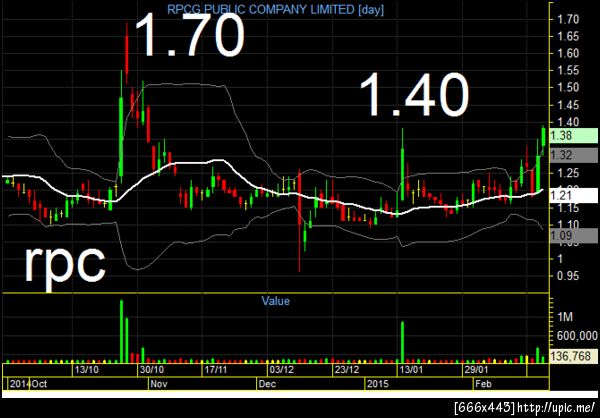Select the Dec month label
Image resolution: width=600 pixels, height=418 pixels.
point(267,384)
